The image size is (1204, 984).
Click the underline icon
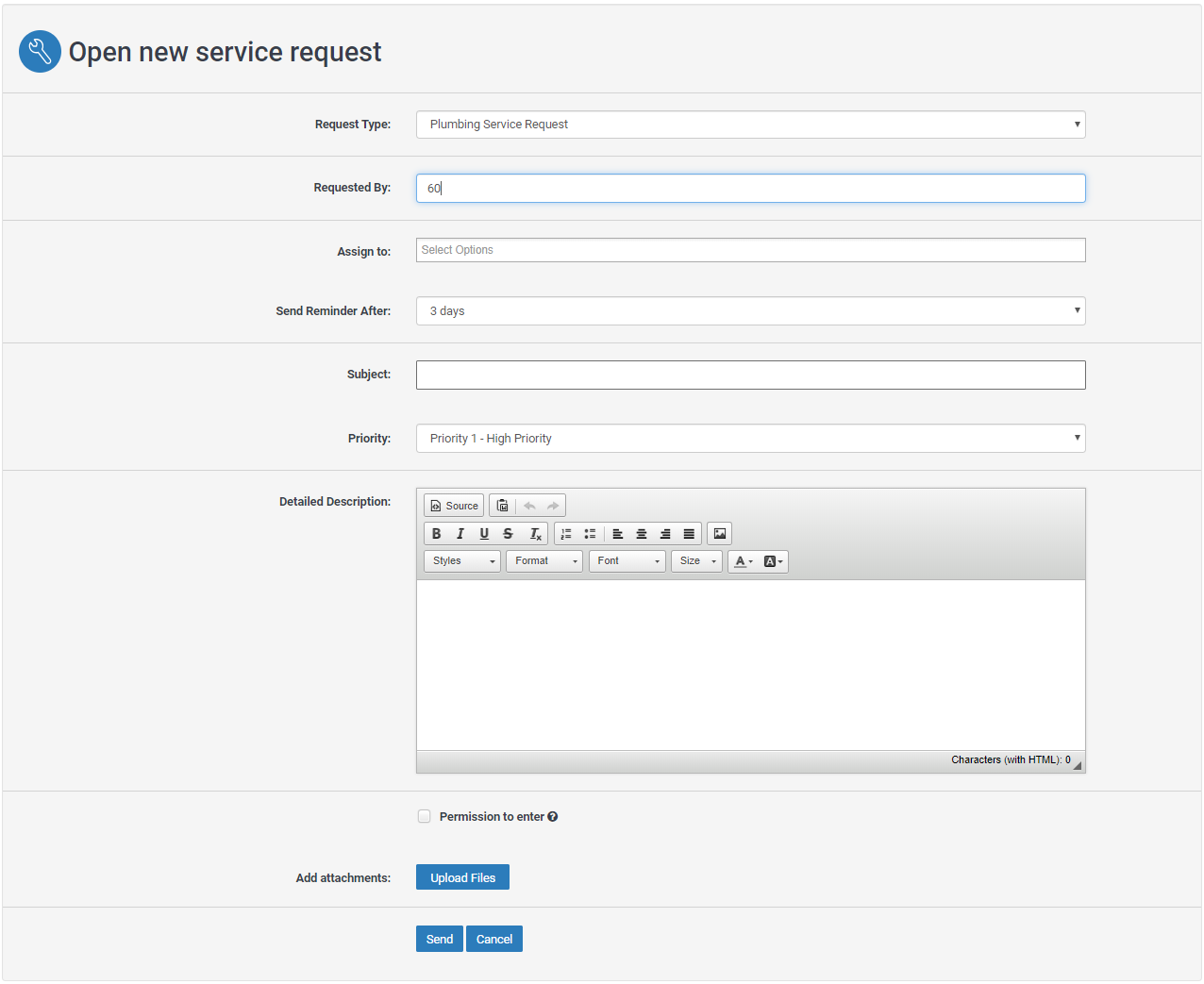pyautogui.click(x=484, y=534)
